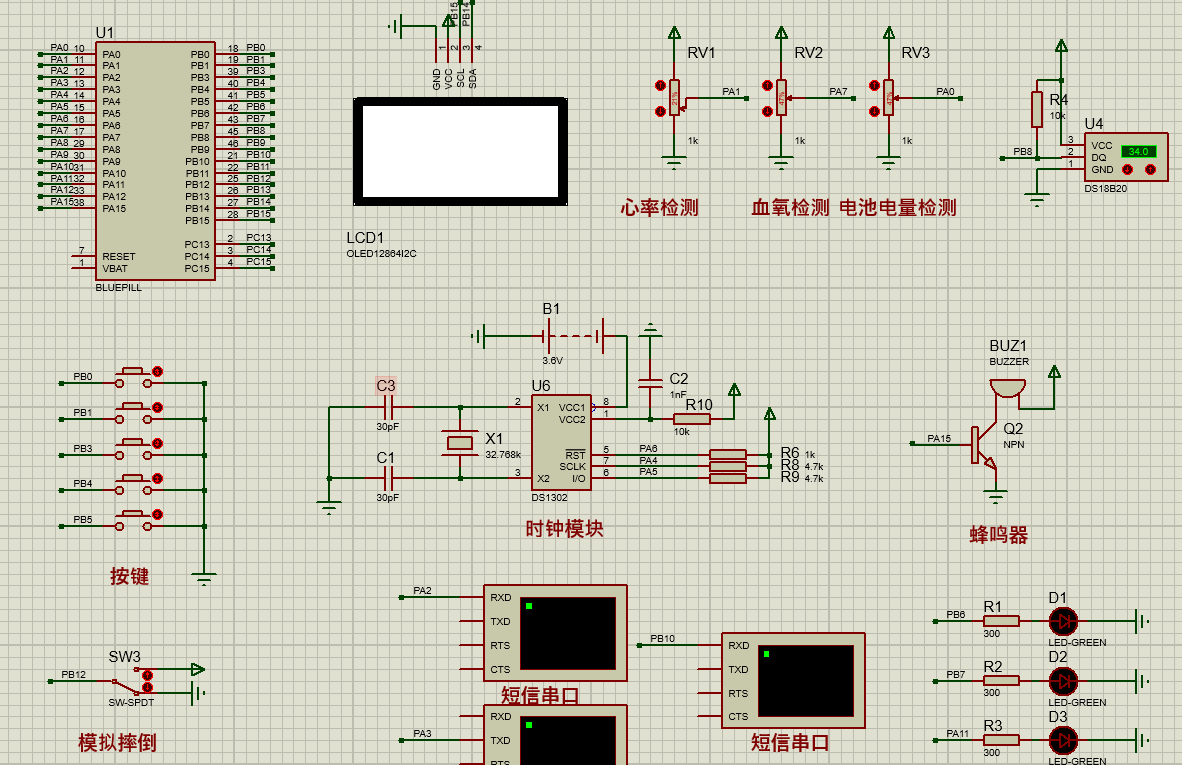1182x765 pixels.
Task: Click the 时钟模块 label
Action: pos(565,529)
